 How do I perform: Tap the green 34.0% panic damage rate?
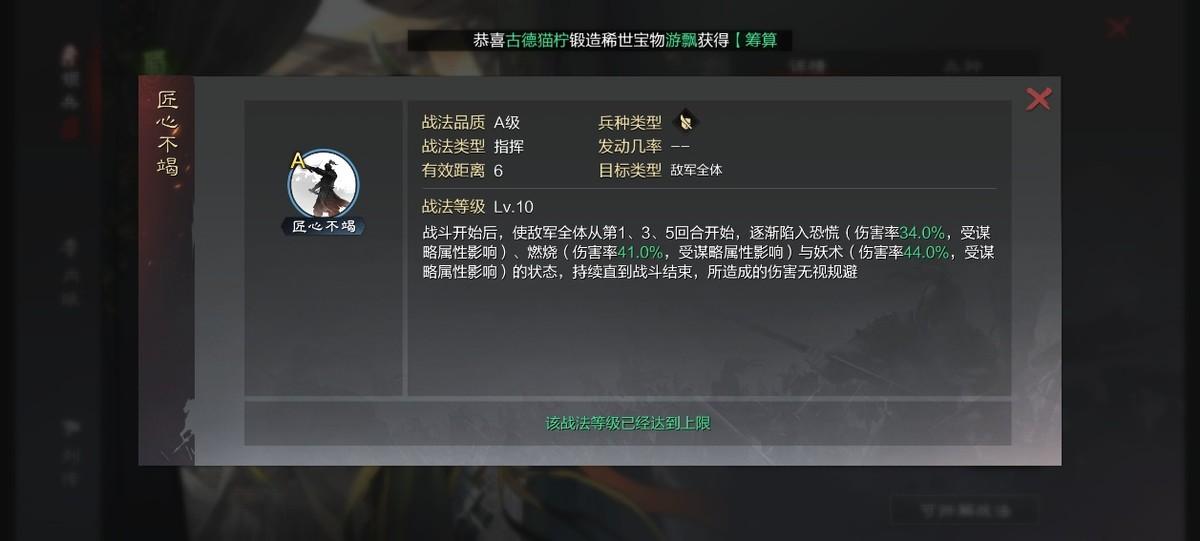(922, 232)
